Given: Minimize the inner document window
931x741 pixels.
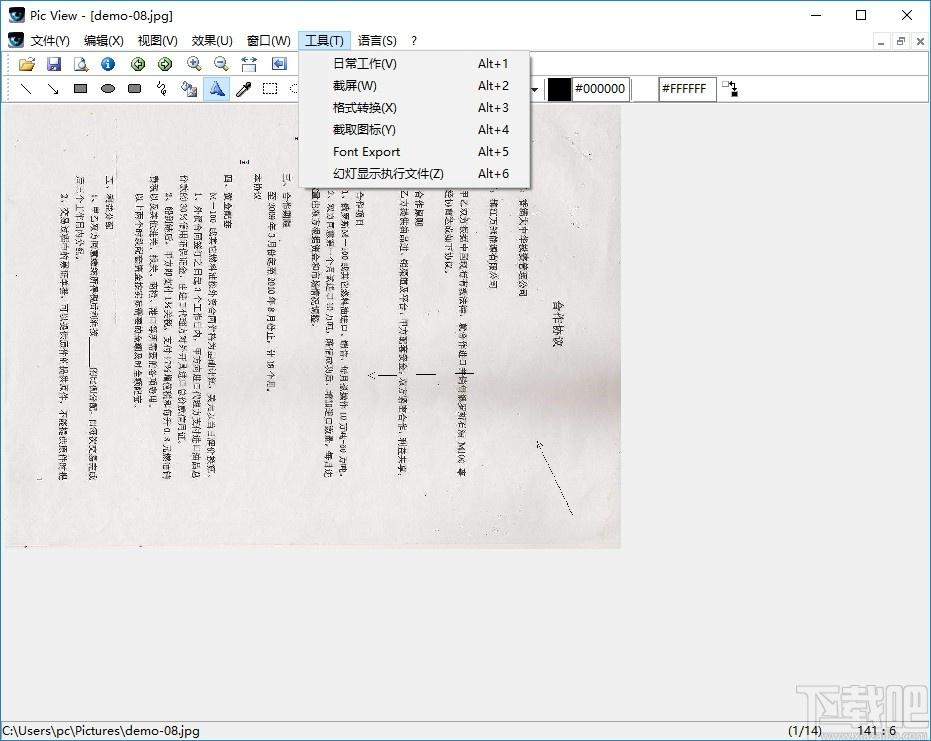Looking at the screenshot, I should point(881,42).
